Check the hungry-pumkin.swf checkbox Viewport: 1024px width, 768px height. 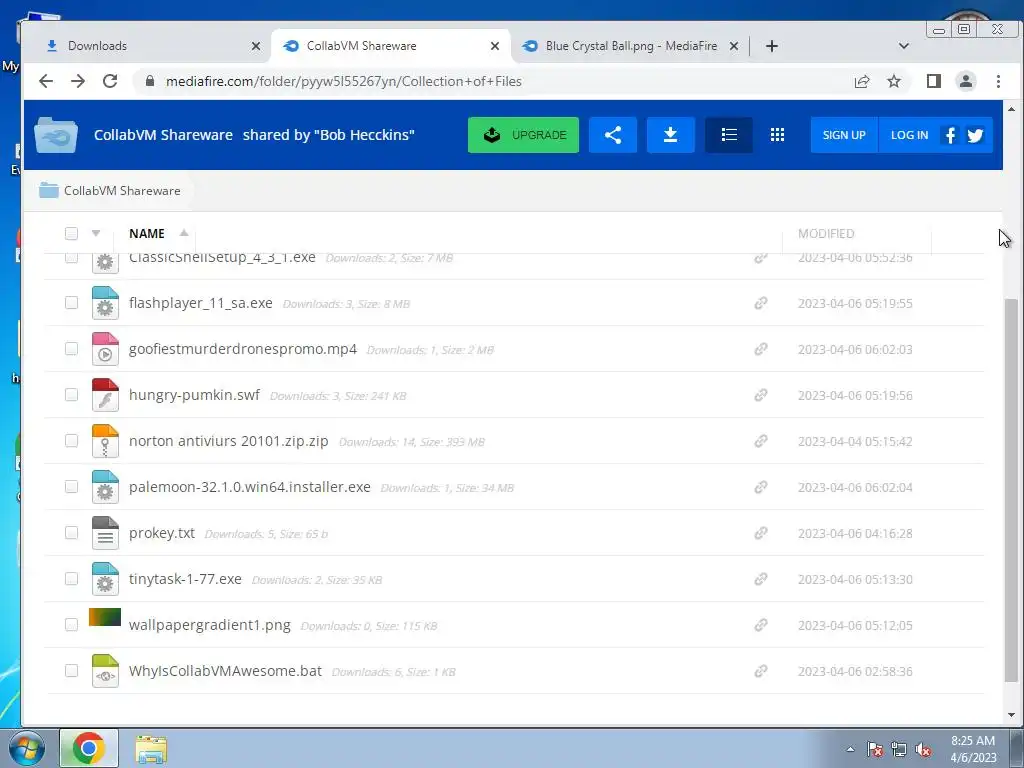(71, 395)
